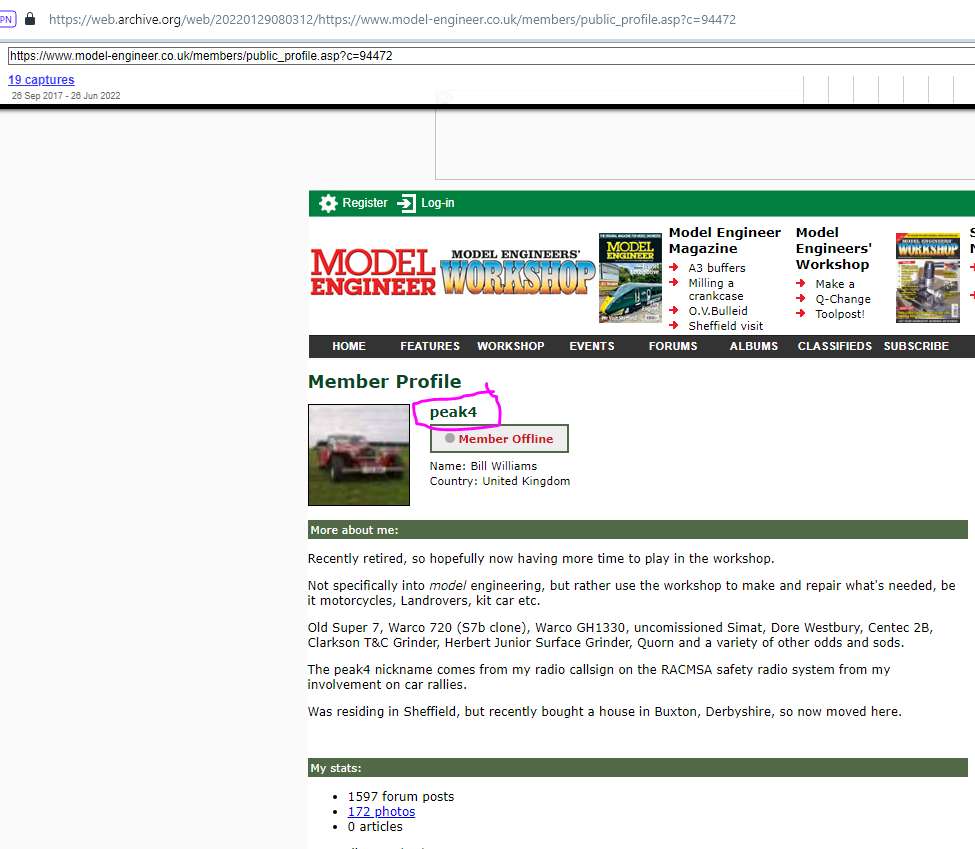975x849 pixels.
Task: Click the Name: Bill Williams text
Action: pyautogui.click(x=483, y=466)
